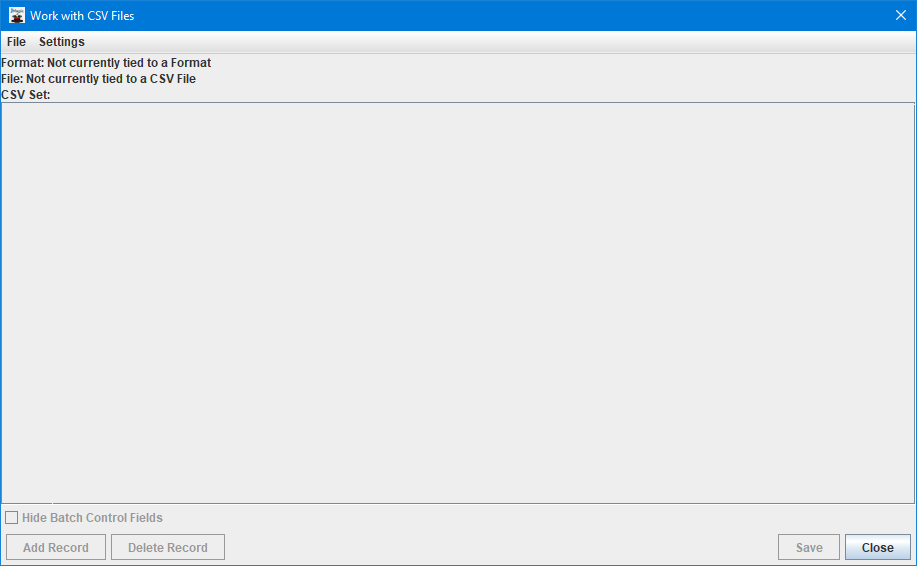Click the CSV Set: label
This screenshot has width=917, height=566.
[x=26, y=95]
